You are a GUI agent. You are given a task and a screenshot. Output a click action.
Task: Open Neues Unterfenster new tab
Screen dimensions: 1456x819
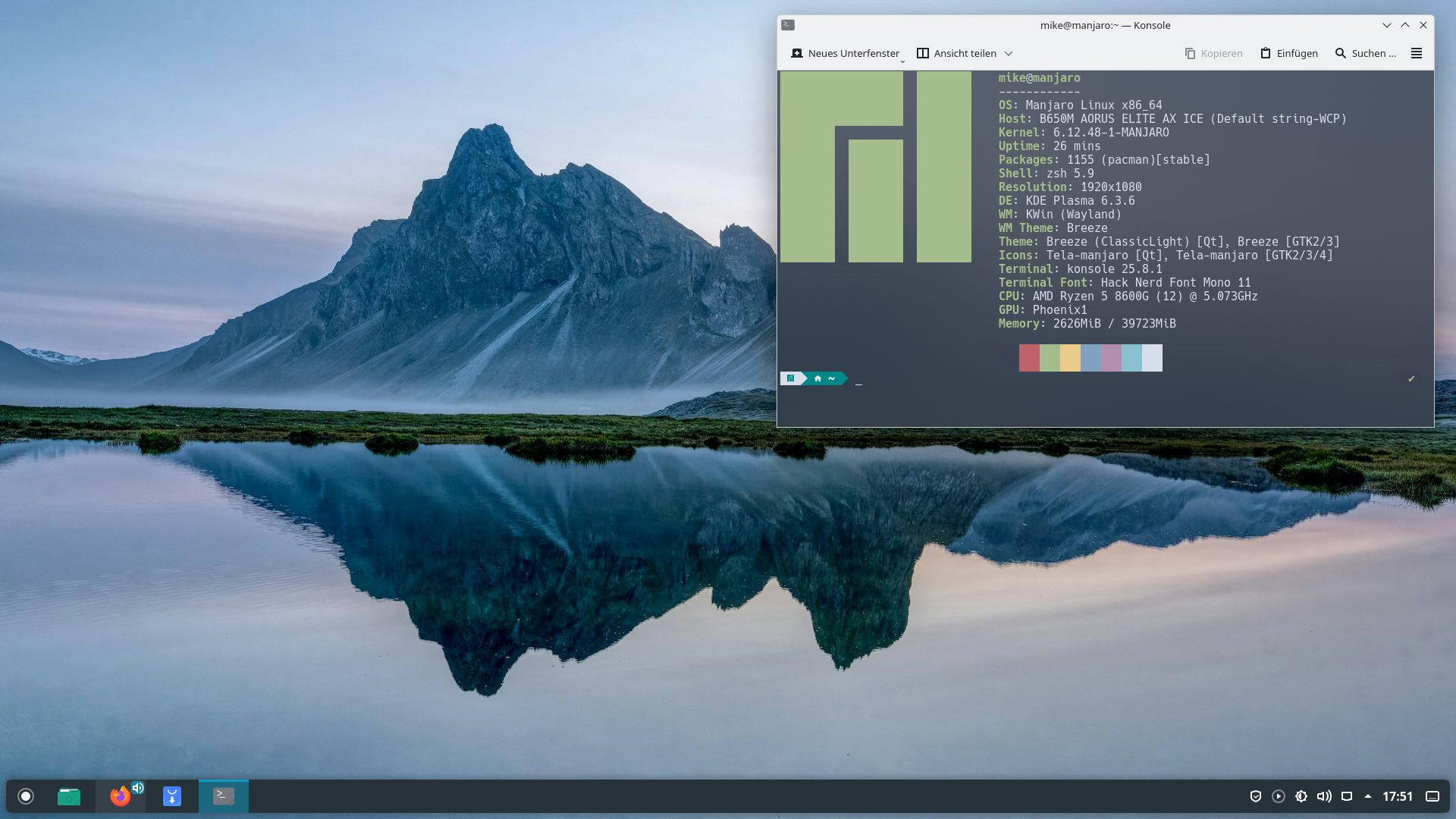tap(844, 53)
